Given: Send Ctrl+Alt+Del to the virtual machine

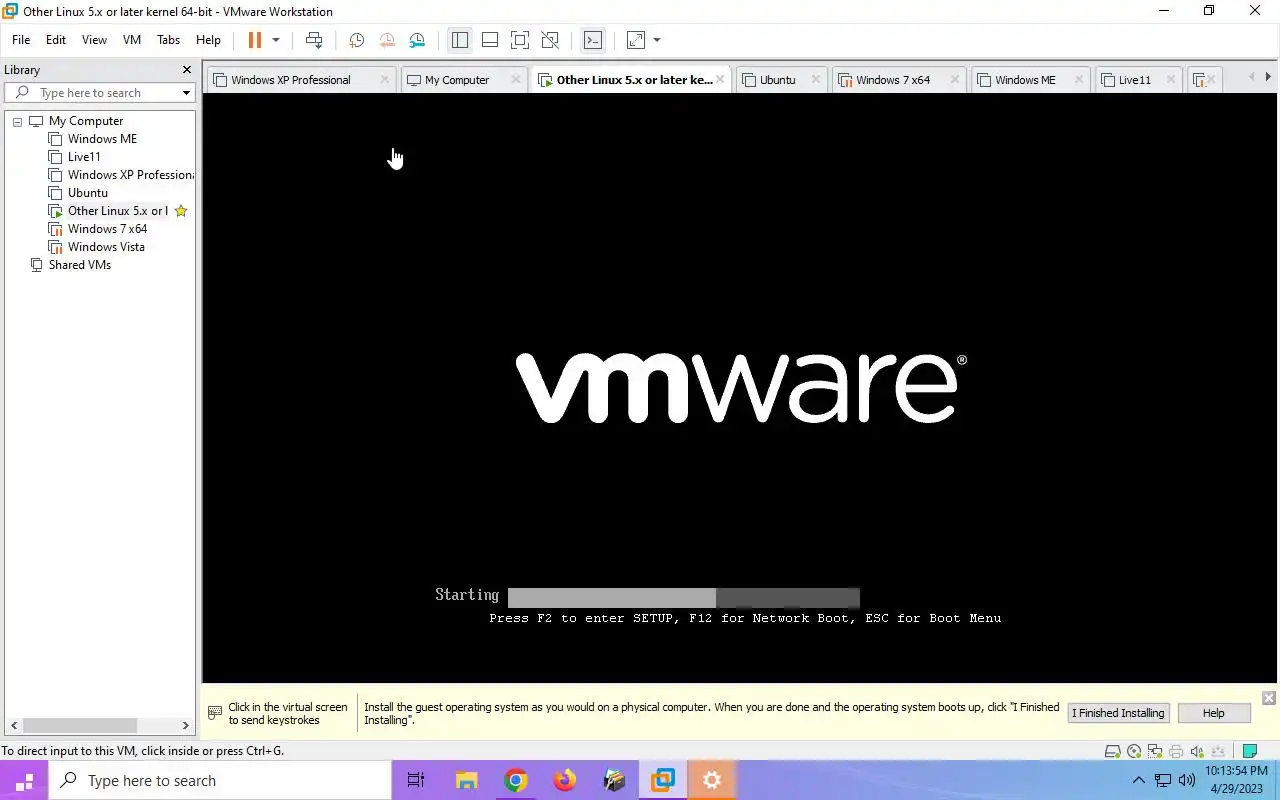Looking at the screenshot, I should click(314, 40).
